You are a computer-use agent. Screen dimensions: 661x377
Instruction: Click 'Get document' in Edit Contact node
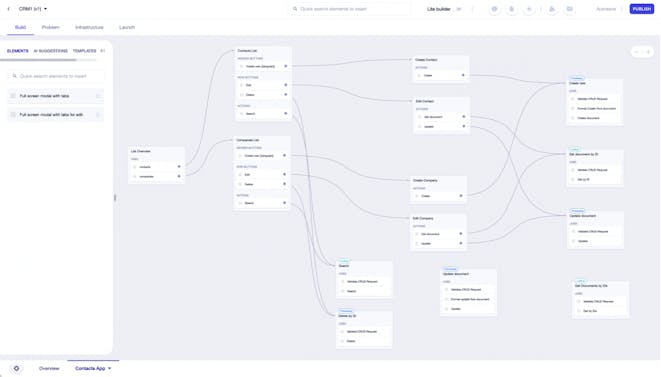click(x=441, y=117)
